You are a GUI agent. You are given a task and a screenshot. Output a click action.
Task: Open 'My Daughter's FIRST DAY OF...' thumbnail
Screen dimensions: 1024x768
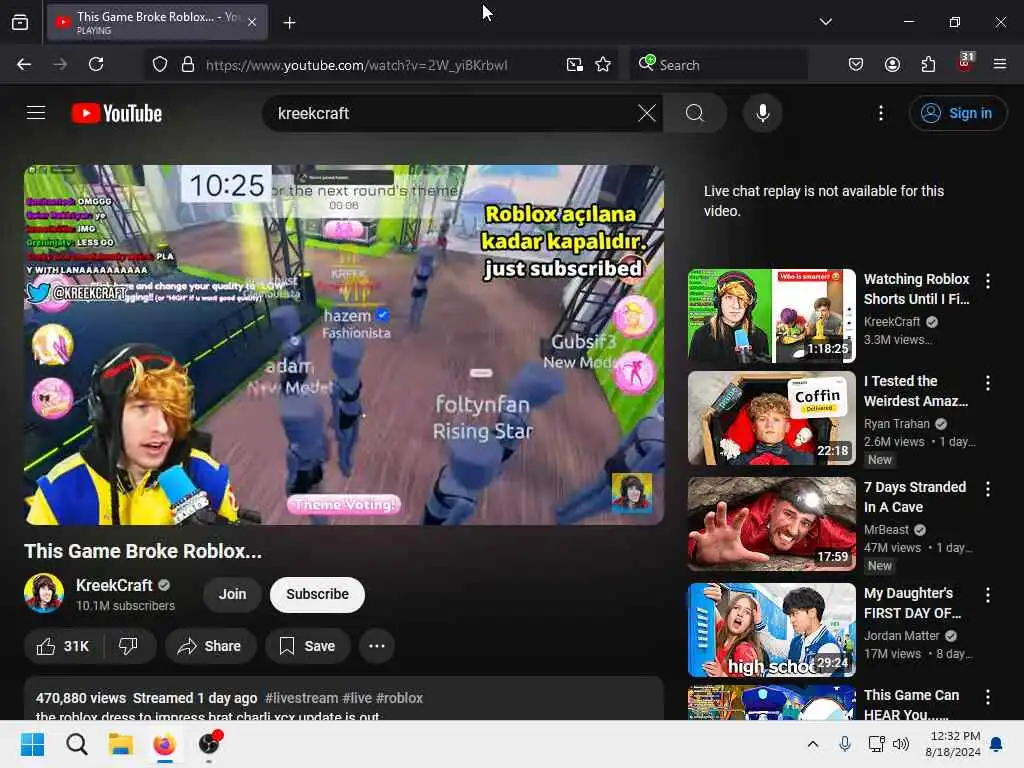[771, 630]
